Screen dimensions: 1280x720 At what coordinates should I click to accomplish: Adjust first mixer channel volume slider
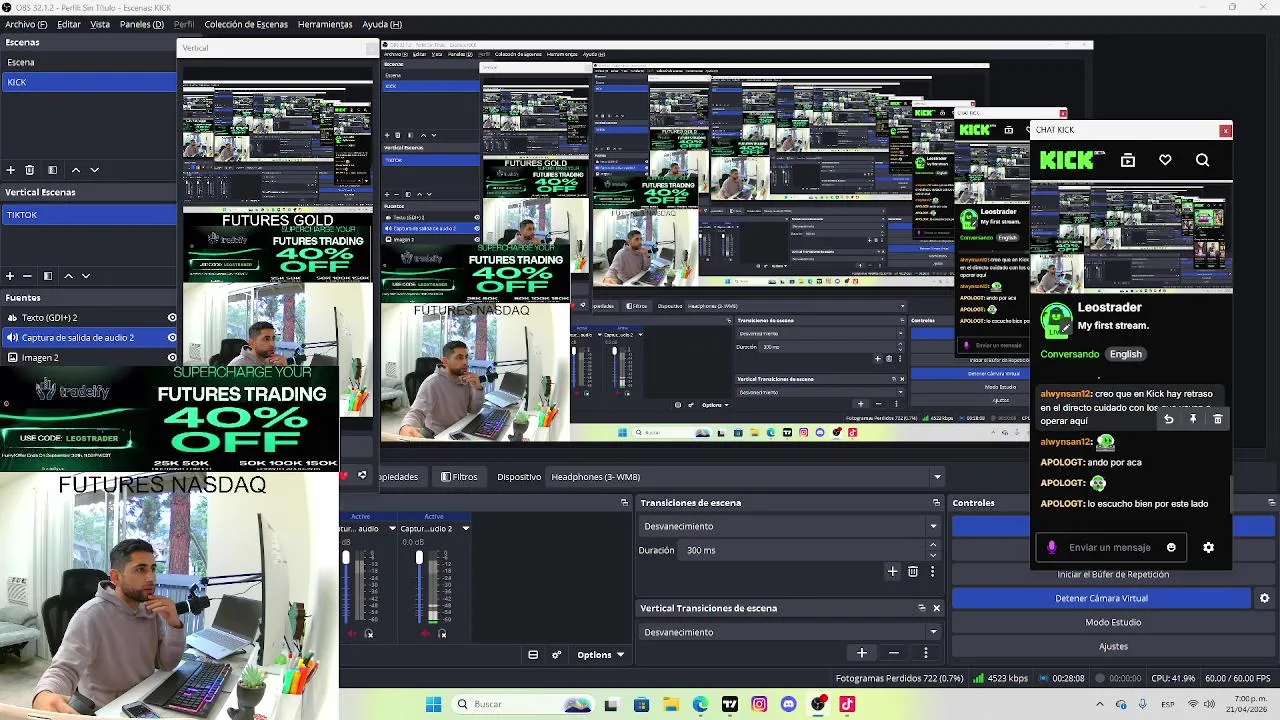[x=346, y=586]
